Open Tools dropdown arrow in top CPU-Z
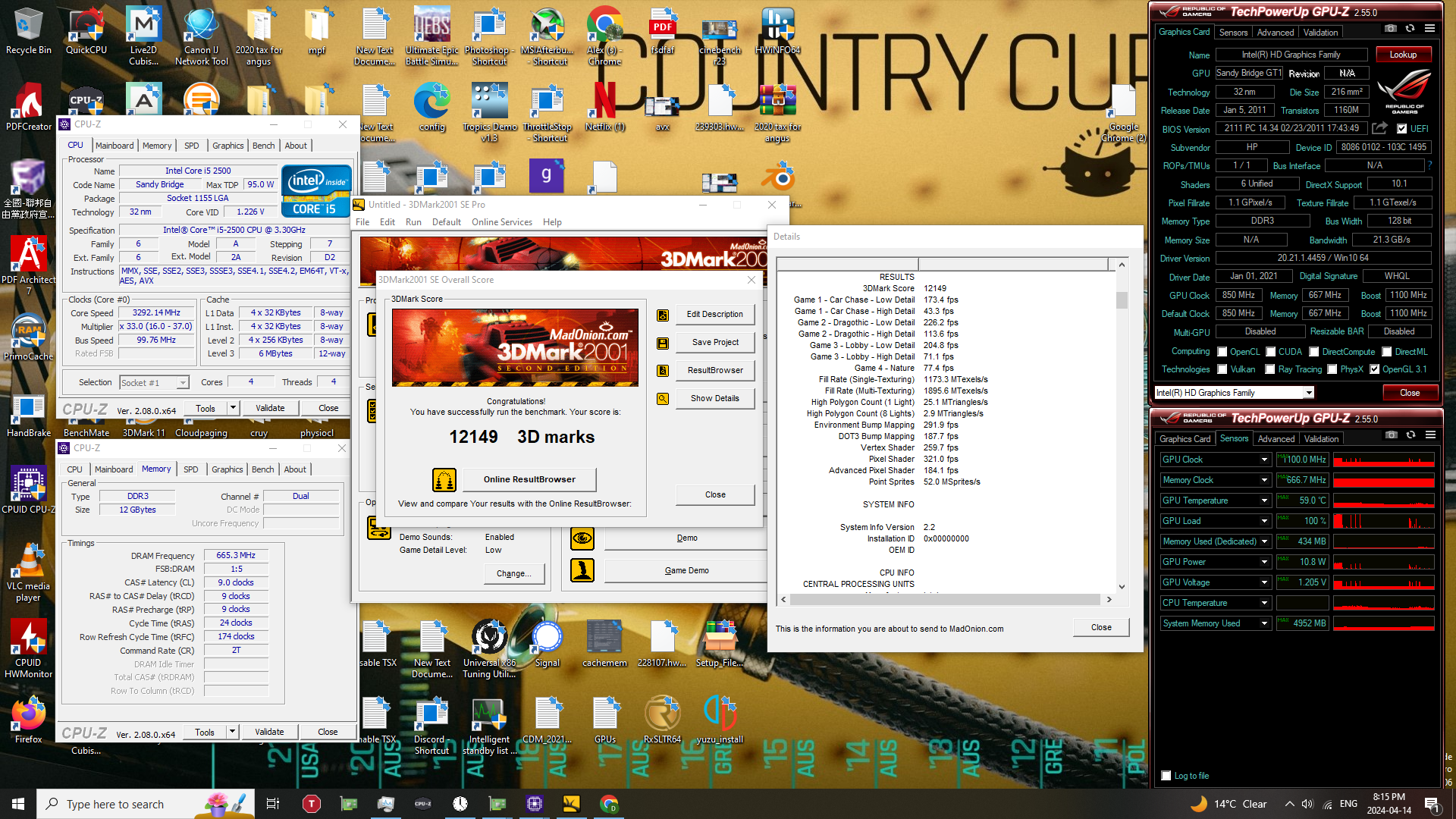Screen dimensions: 1456x819 (233, 408)
